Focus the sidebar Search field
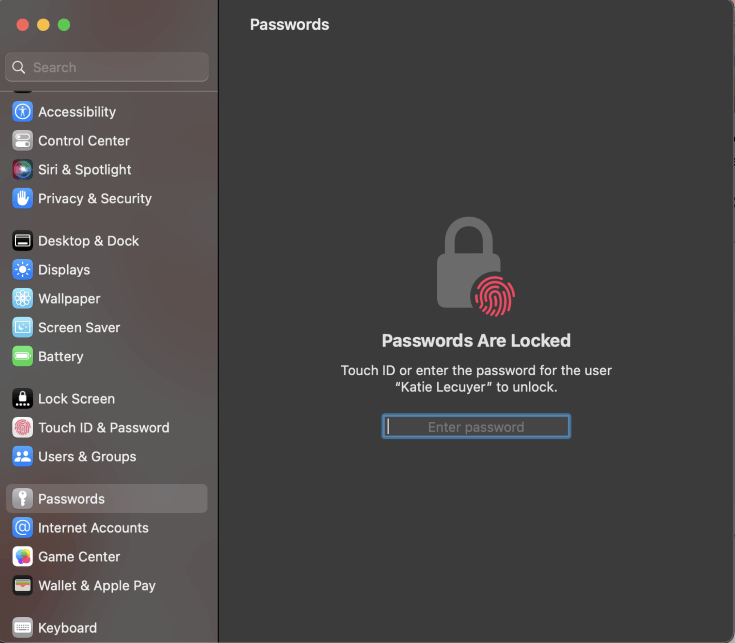 point(108,67)
